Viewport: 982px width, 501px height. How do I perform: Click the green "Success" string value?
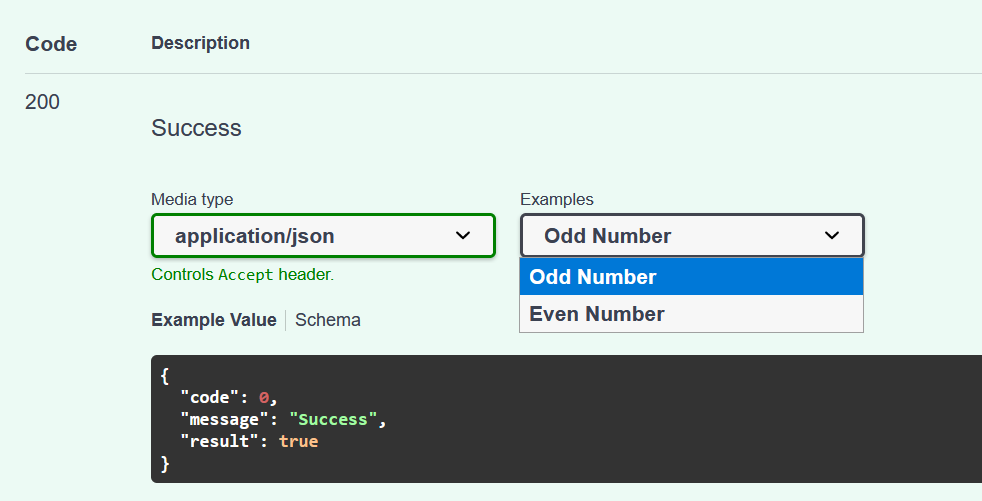point(332,419)
